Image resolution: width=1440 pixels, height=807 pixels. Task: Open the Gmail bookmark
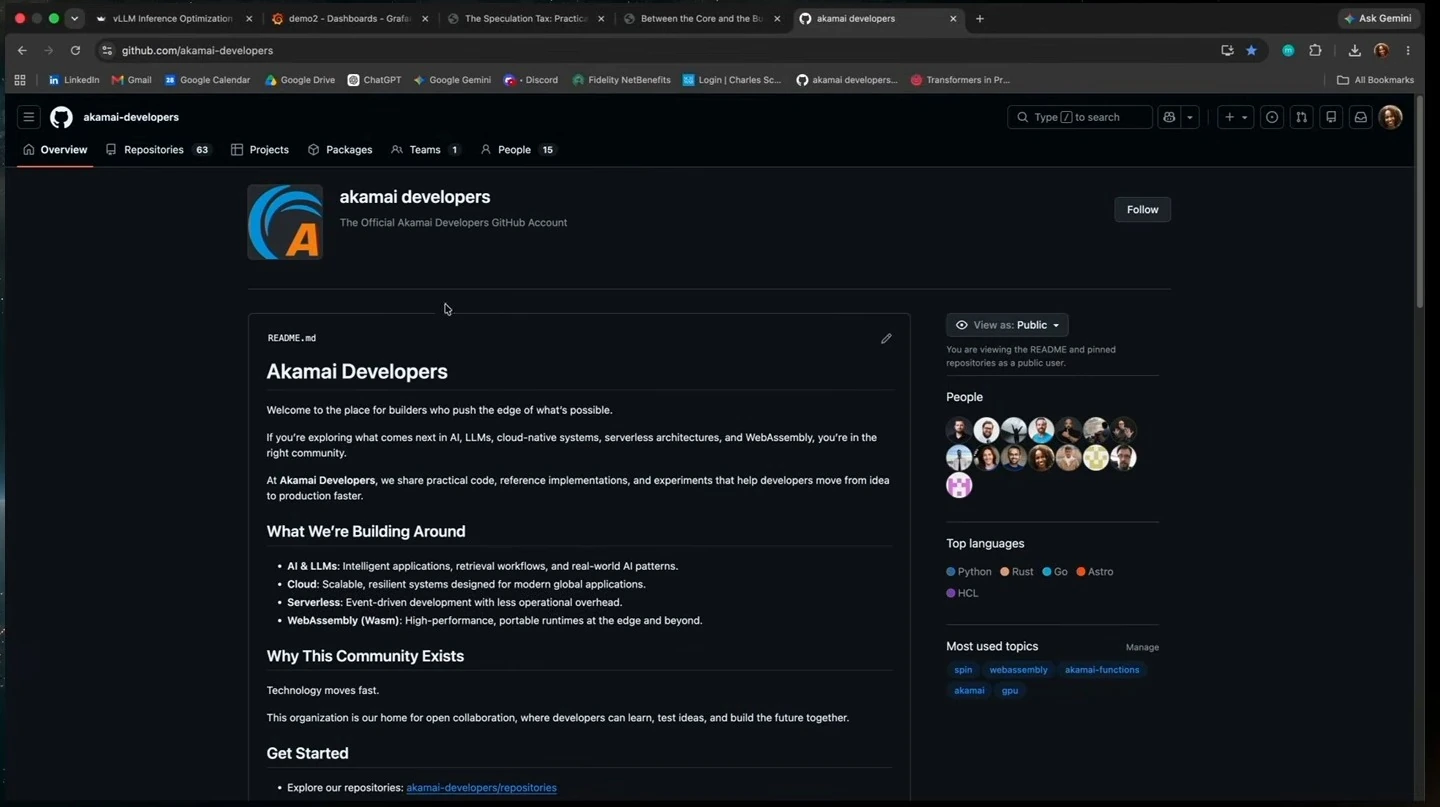click(131, 80)
